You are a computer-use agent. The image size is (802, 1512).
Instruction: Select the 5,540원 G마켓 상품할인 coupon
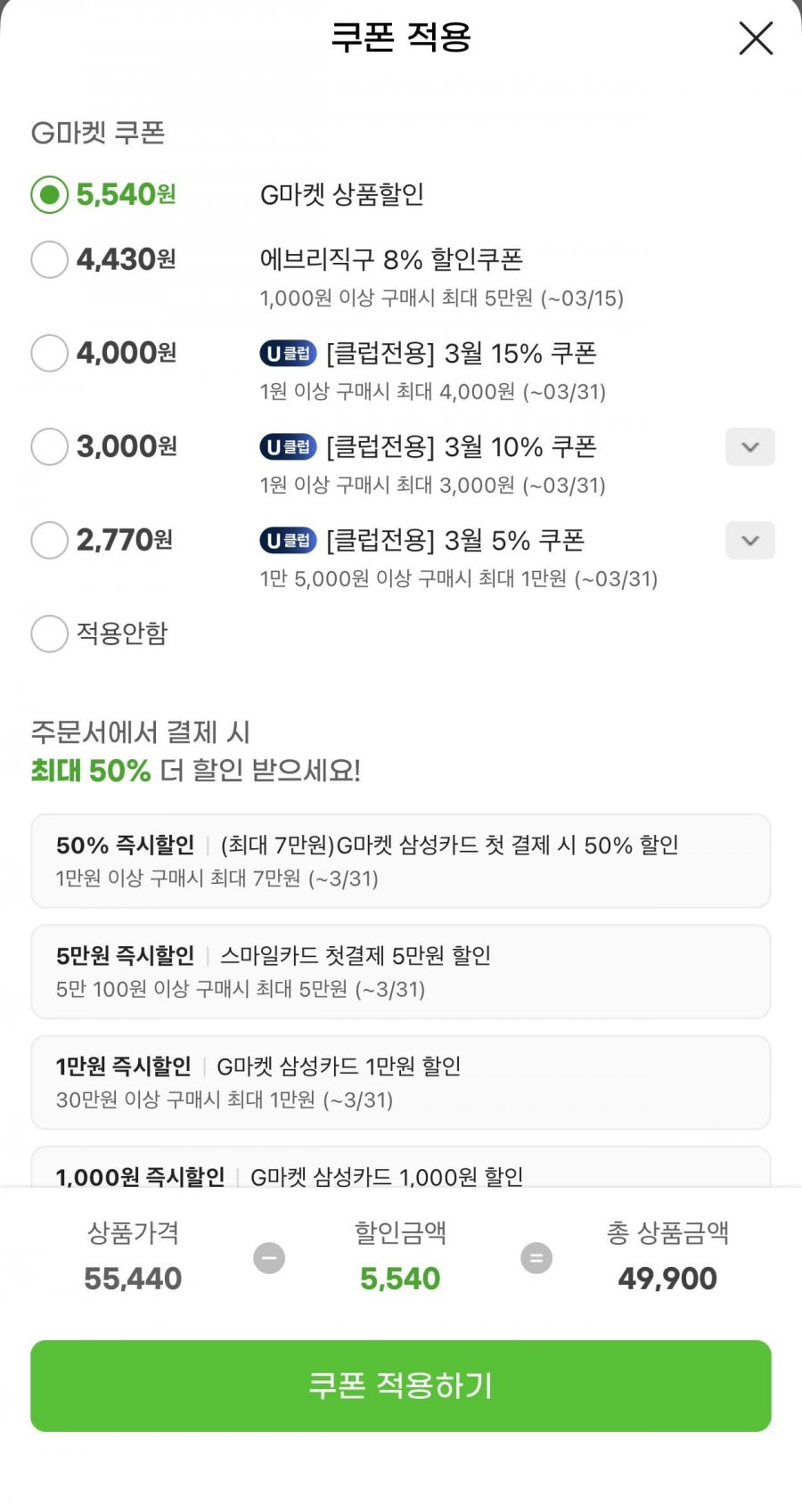(x=50, y=194)
